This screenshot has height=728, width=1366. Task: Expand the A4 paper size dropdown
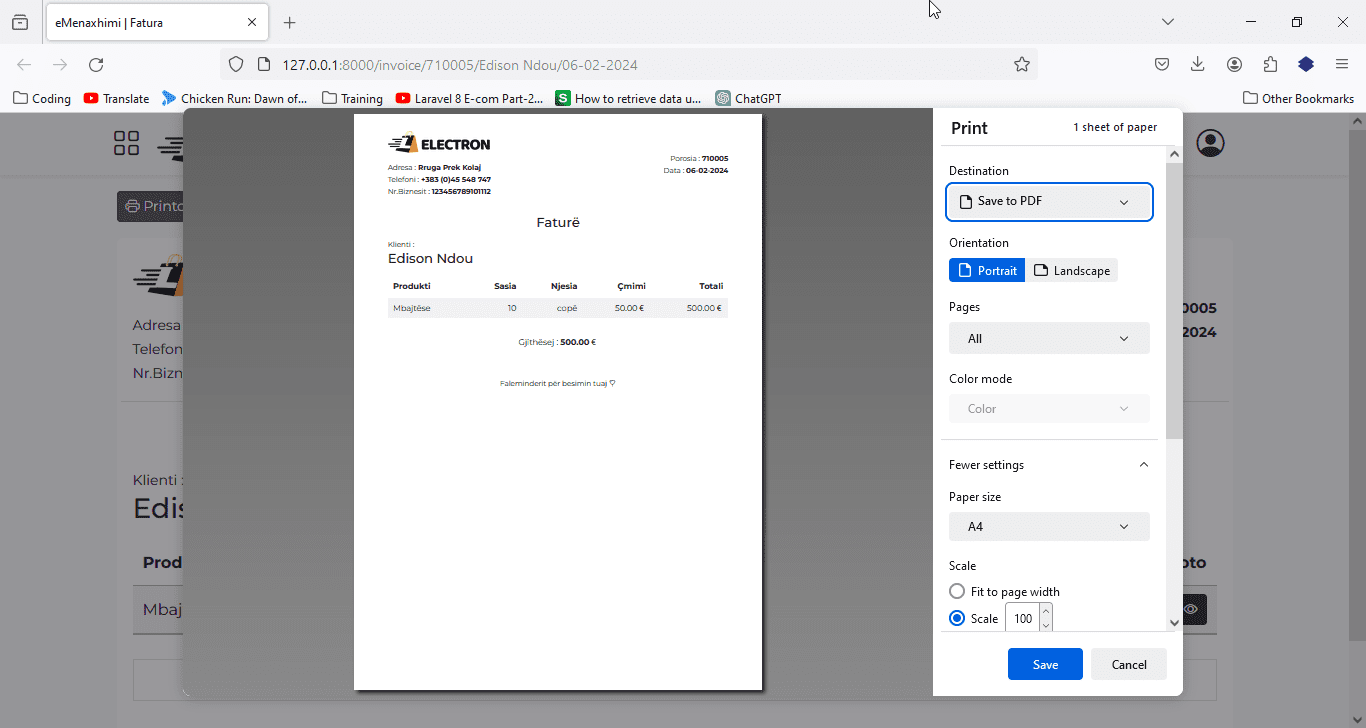coord(1049,527)
